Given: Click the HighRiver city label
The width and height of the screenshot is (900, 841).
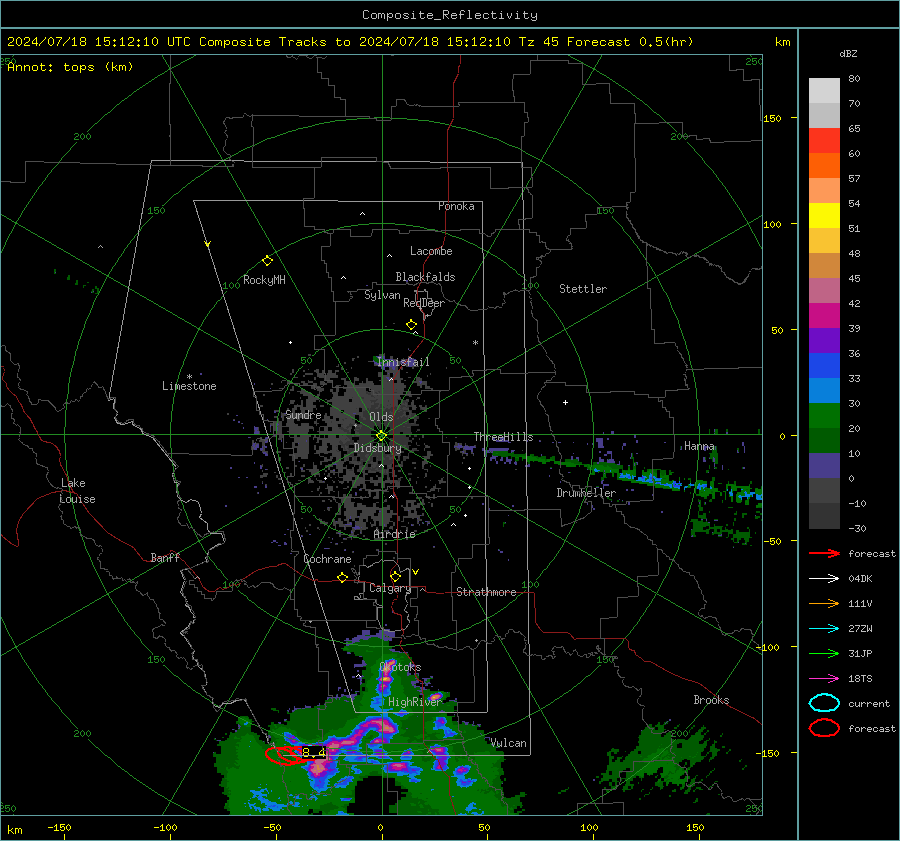Looking at the screenshot, I should coord(415,702).
